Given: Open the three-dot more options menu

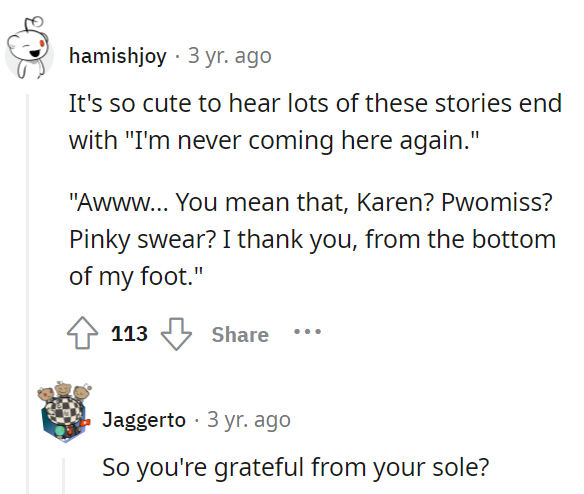Looking at the screenshot, I should click(x=307, y=331).
